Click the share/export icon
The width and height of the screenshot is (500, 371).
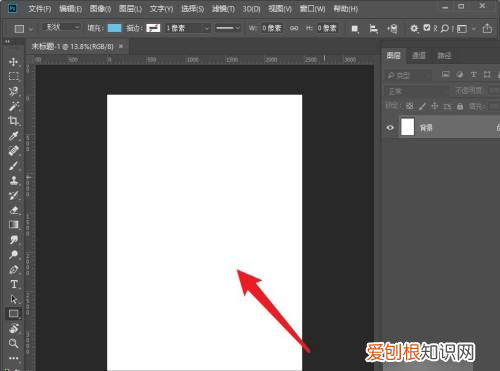pos(487,28)
